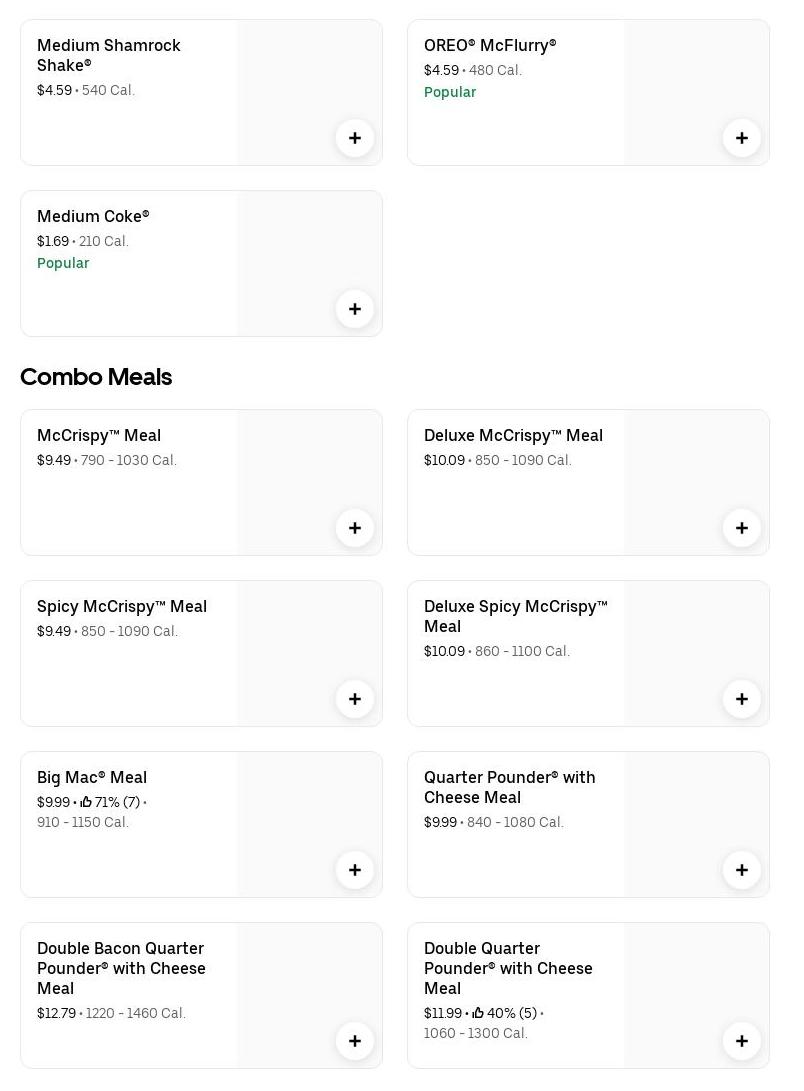This screenshot has height=1091, width=804.
Task: Open Medium Shamrock Shake item title
Action: click(x=108, y=55)
